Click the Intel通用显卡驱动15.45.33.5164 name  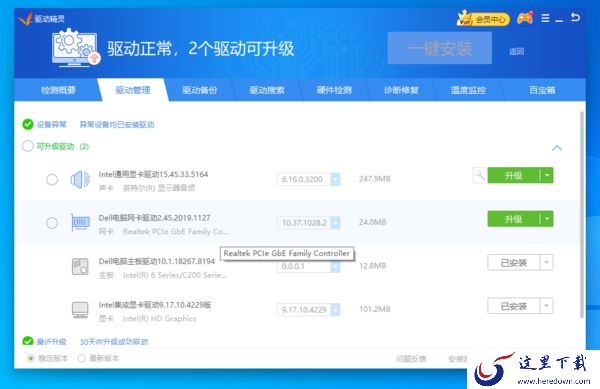pos(153,174)
